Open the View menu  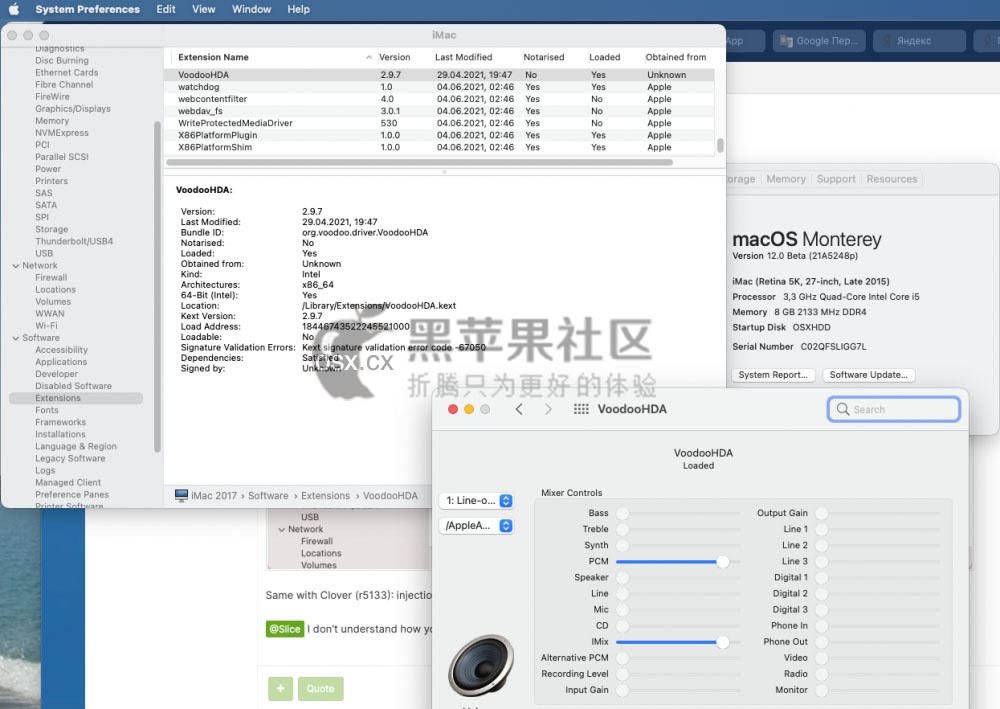point(203,9)
